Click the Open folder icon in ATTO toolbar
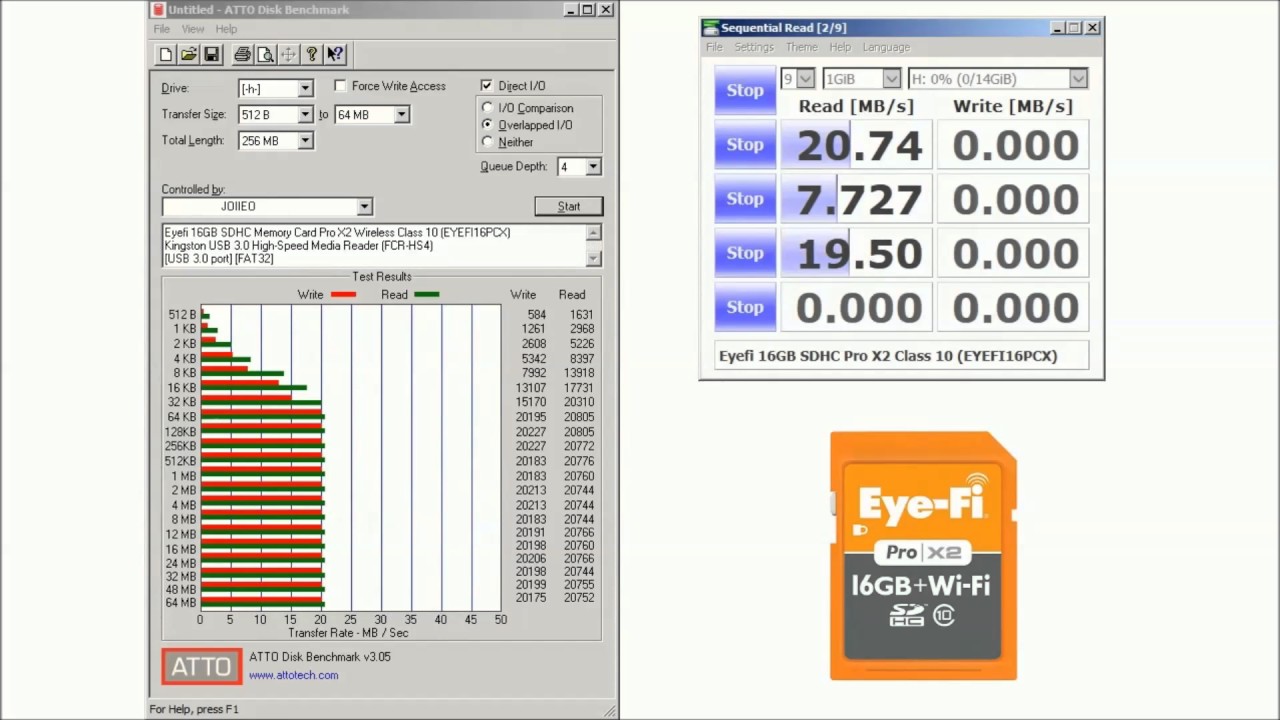Image resolution: width=1280 pixels, height=720 pixels. pos(188,55)
